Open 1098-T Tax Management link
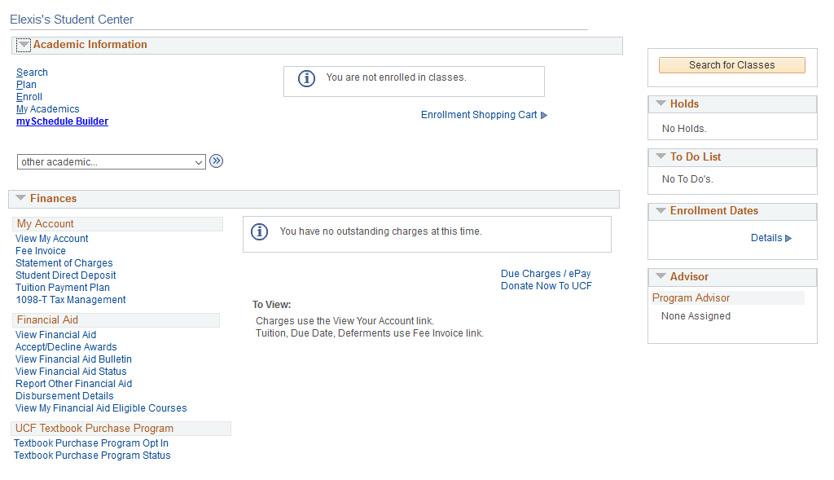 pyautogui.click(x=70, y=300)
